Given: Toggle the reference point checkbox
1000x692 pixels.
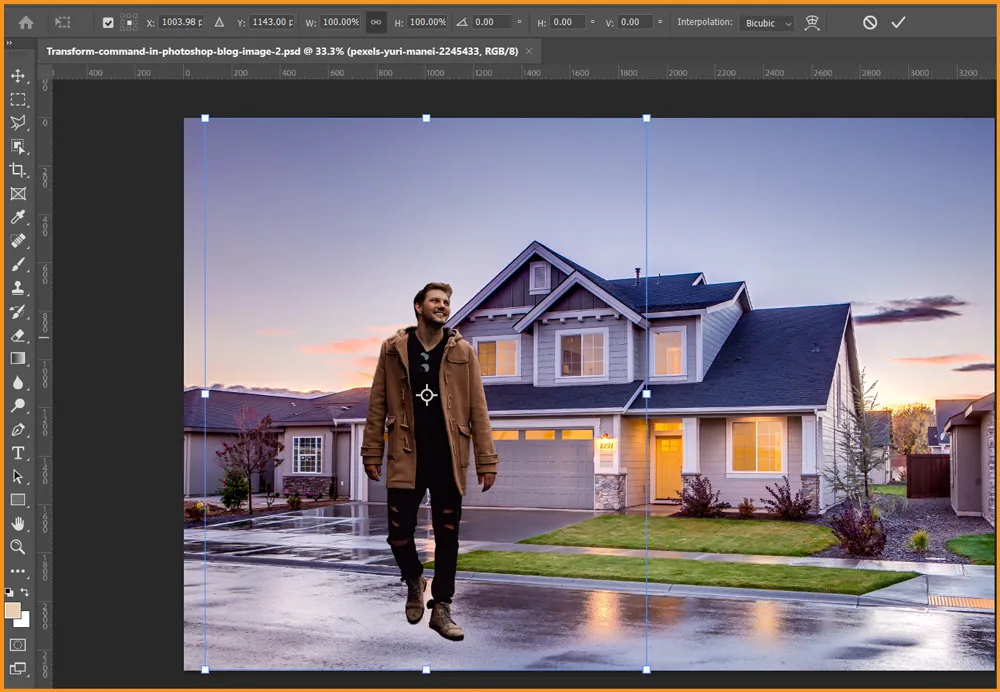Looking at the screenshot, I should pyautogui.click(x=108, y=22).
